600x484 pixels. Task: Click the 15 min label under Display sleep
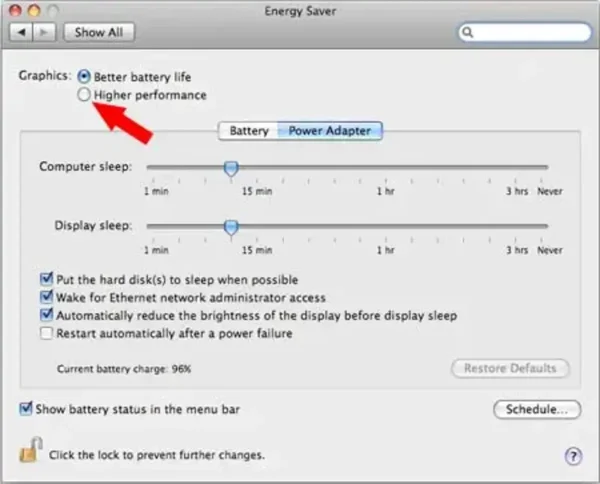coord(257,250)
